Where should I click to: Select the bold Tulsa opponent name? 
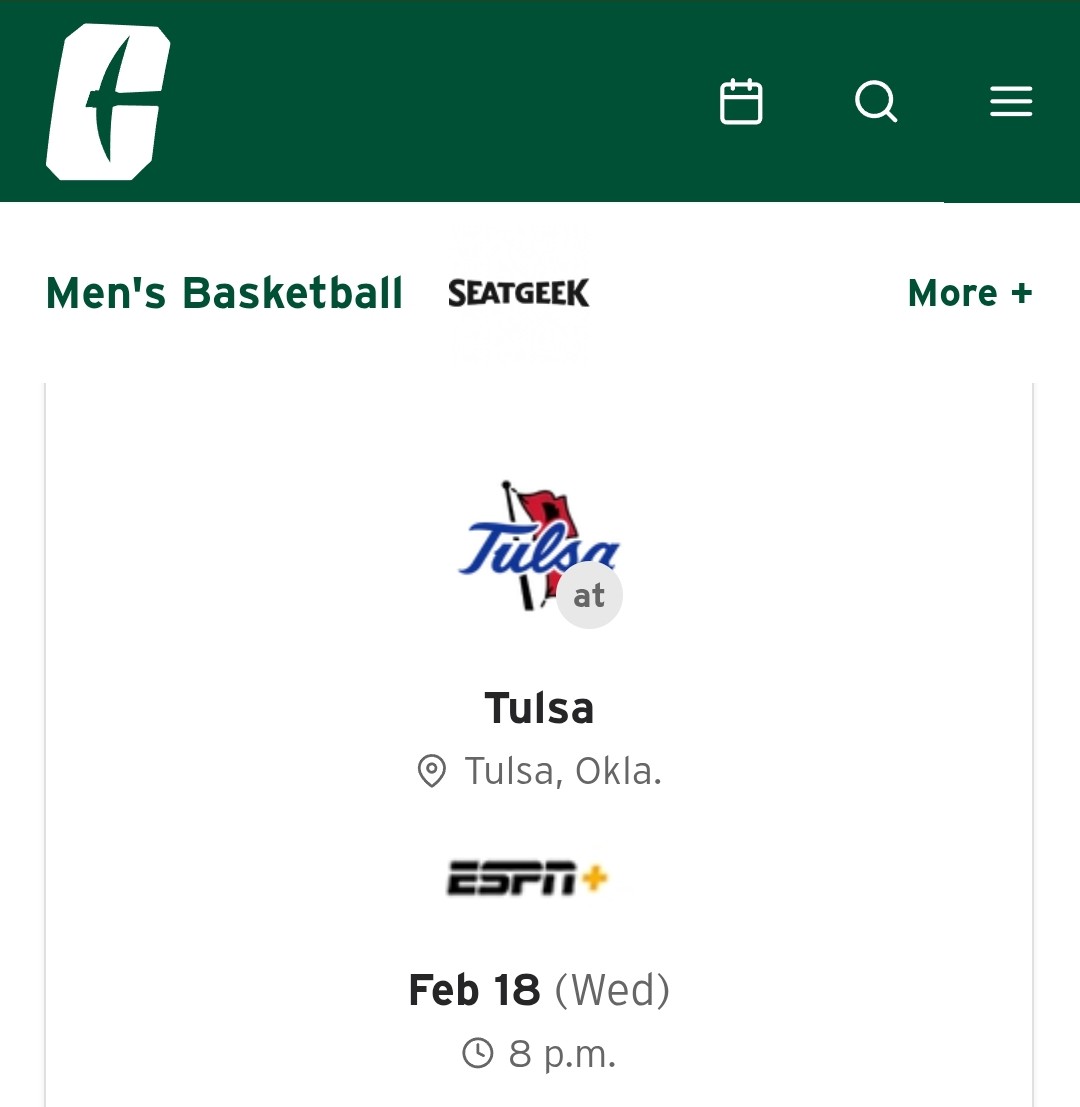point(539,708)
